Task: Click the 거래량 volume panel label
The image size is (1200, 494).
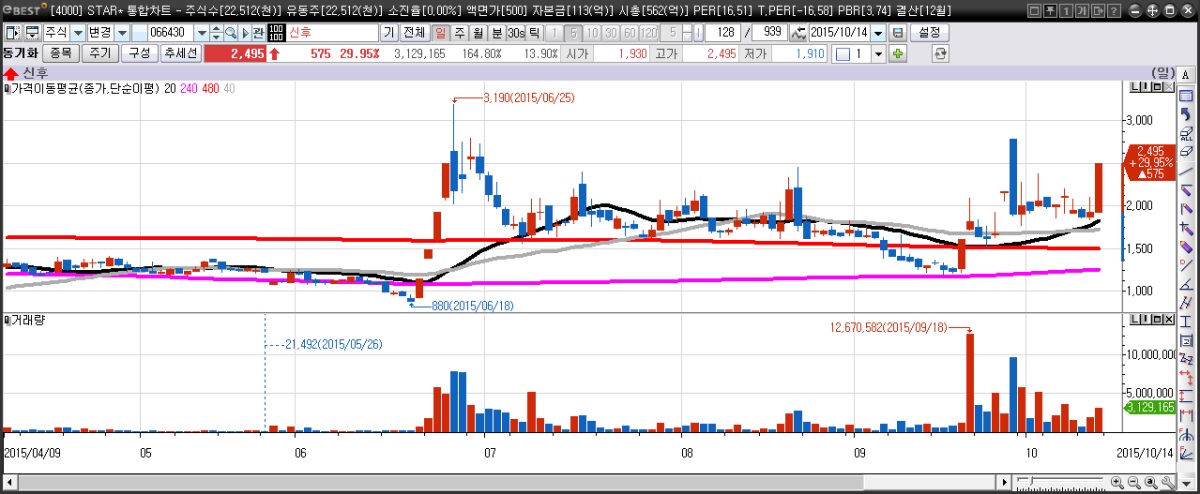Action: 29,320
